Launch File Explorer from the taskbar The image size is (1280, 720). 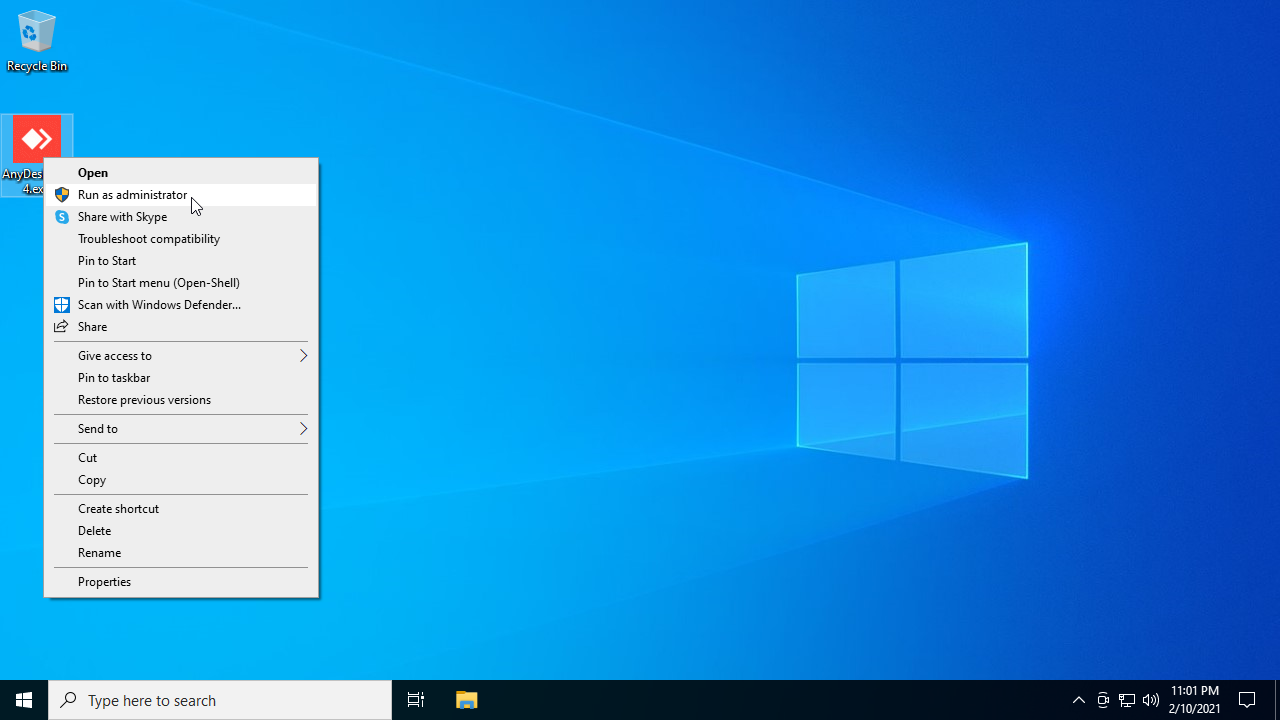[466, 700]
